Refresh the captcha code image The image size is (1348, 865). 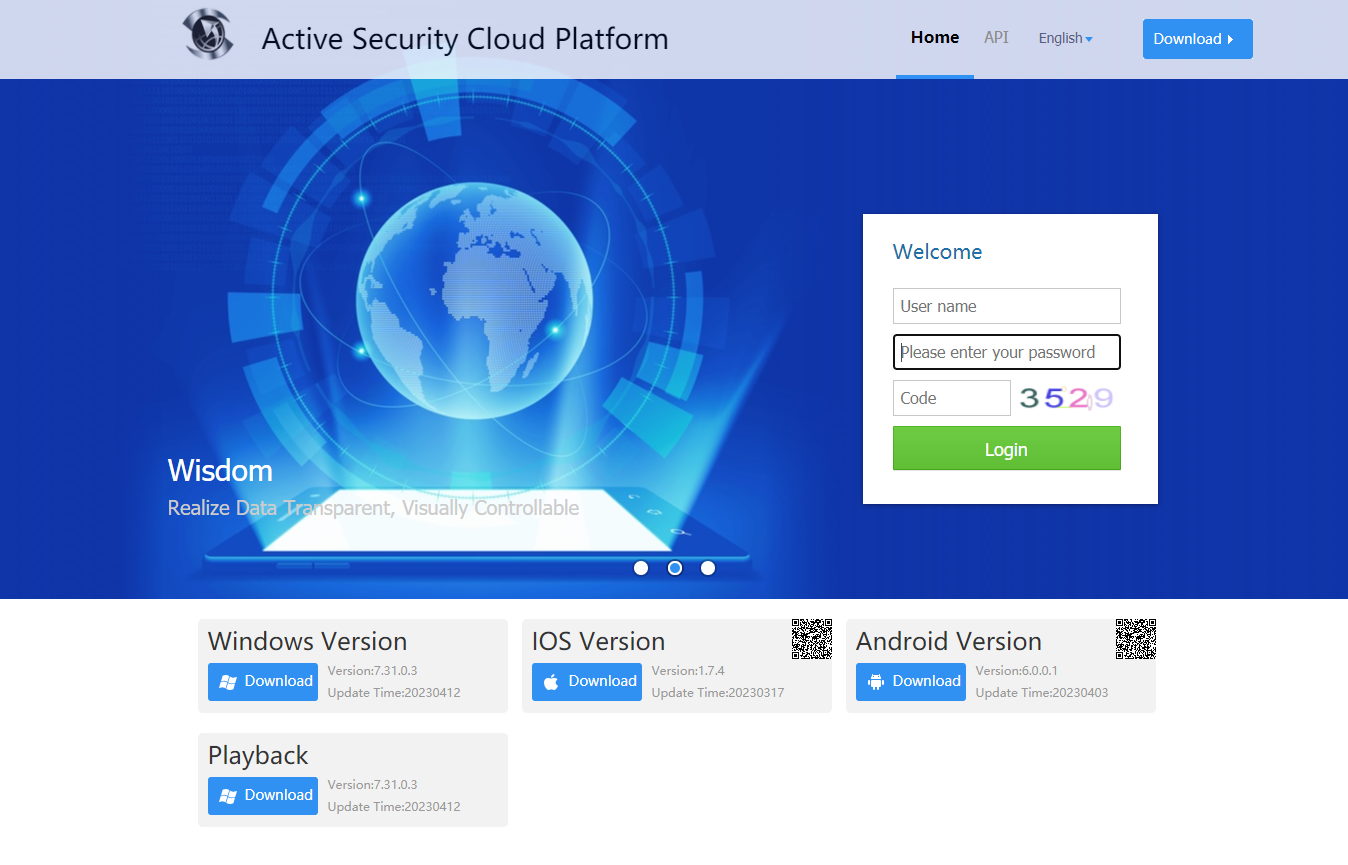[x=1065, y=398]
